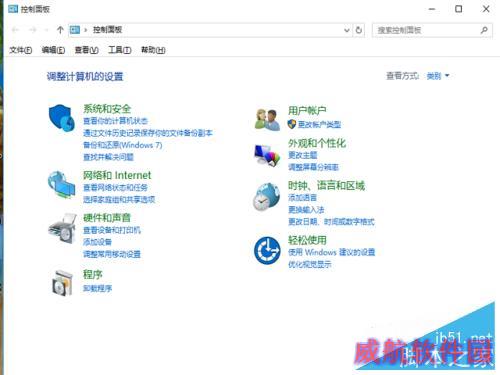Screen dimensions: 500x375
Task: Click 更改帐户类型 link
Action: tap(319, 124)
